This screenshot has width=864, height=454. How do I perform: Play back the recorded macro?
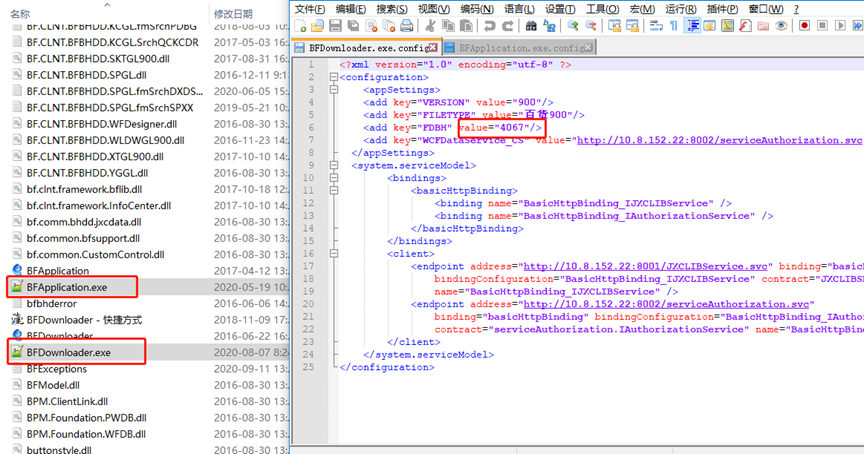[840, 25]
